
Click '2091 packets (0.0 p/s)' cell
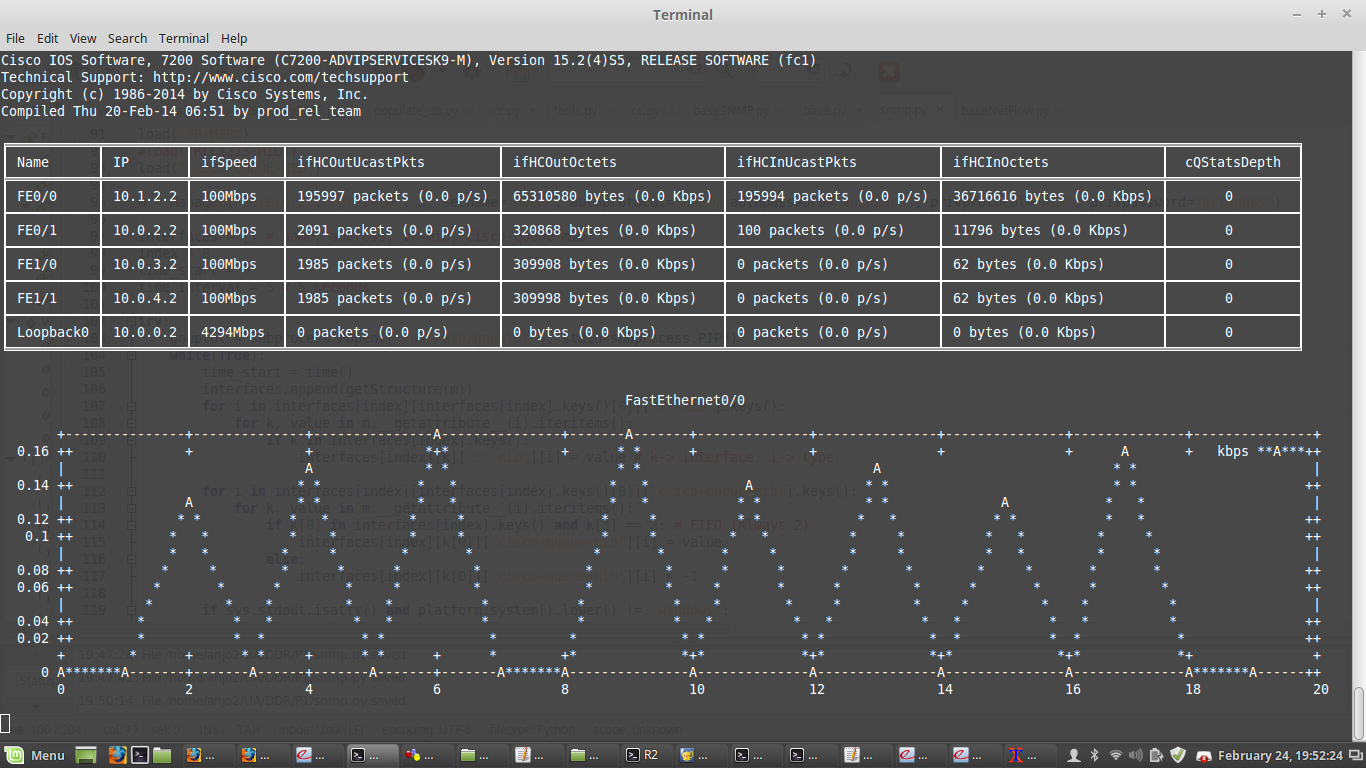click(385, 230)
